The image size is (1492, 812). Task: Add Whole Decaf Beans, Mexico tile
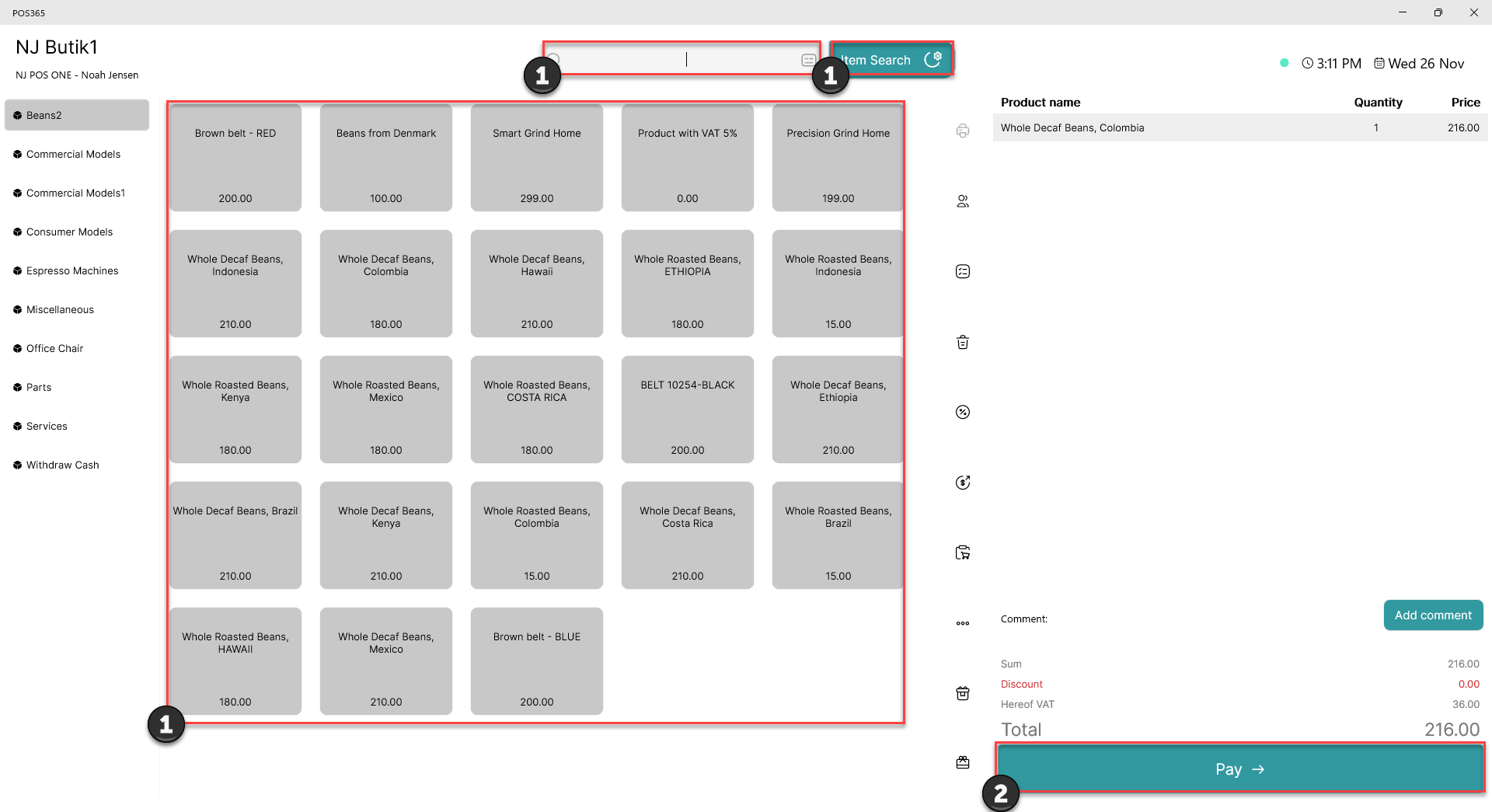click(x=386, y=661)
